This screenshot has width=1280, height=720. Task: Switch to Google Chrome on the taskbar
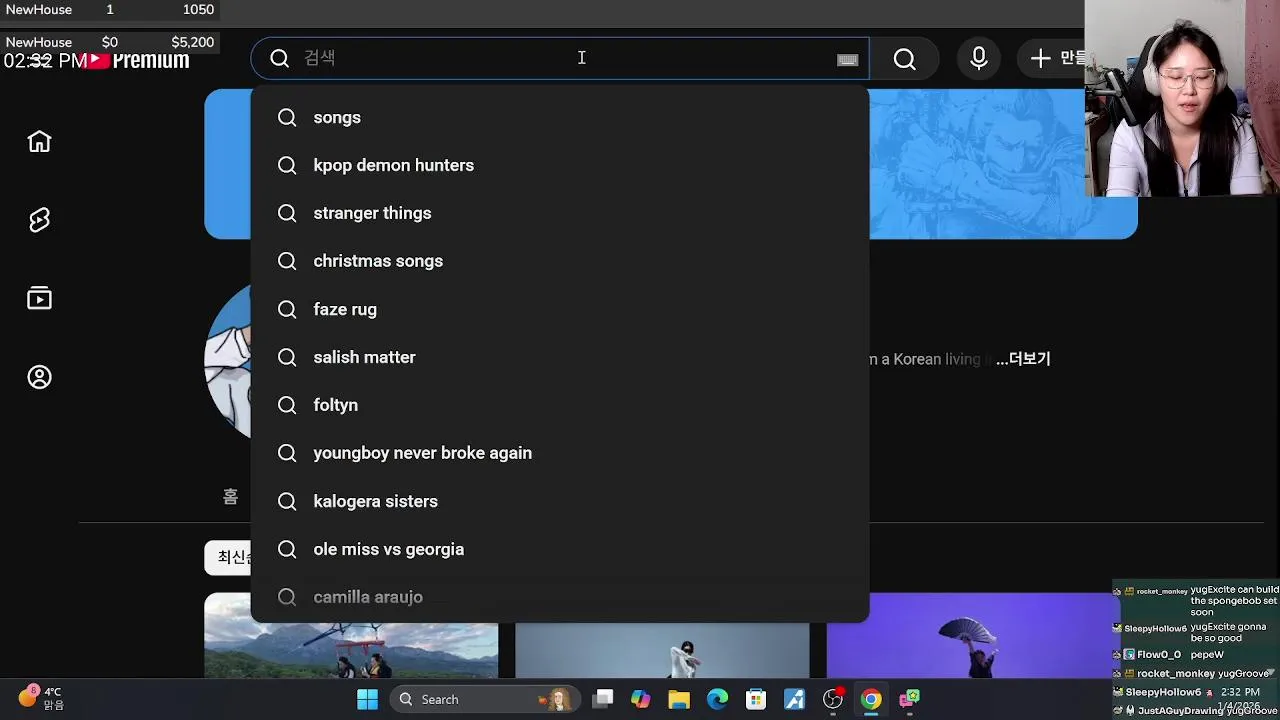tap(871, 699)
